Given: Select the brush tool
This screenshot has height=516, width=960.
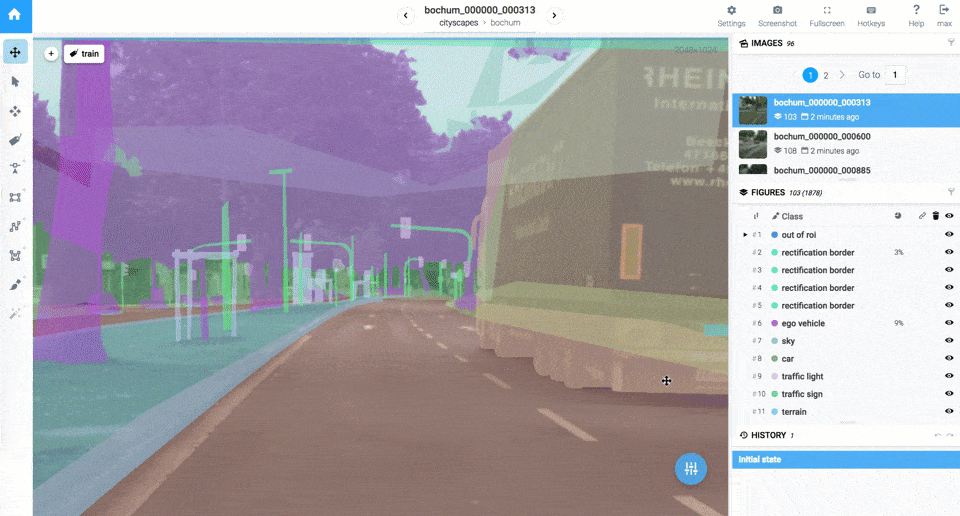Looking at the screenshot, I should click(15, 285).
